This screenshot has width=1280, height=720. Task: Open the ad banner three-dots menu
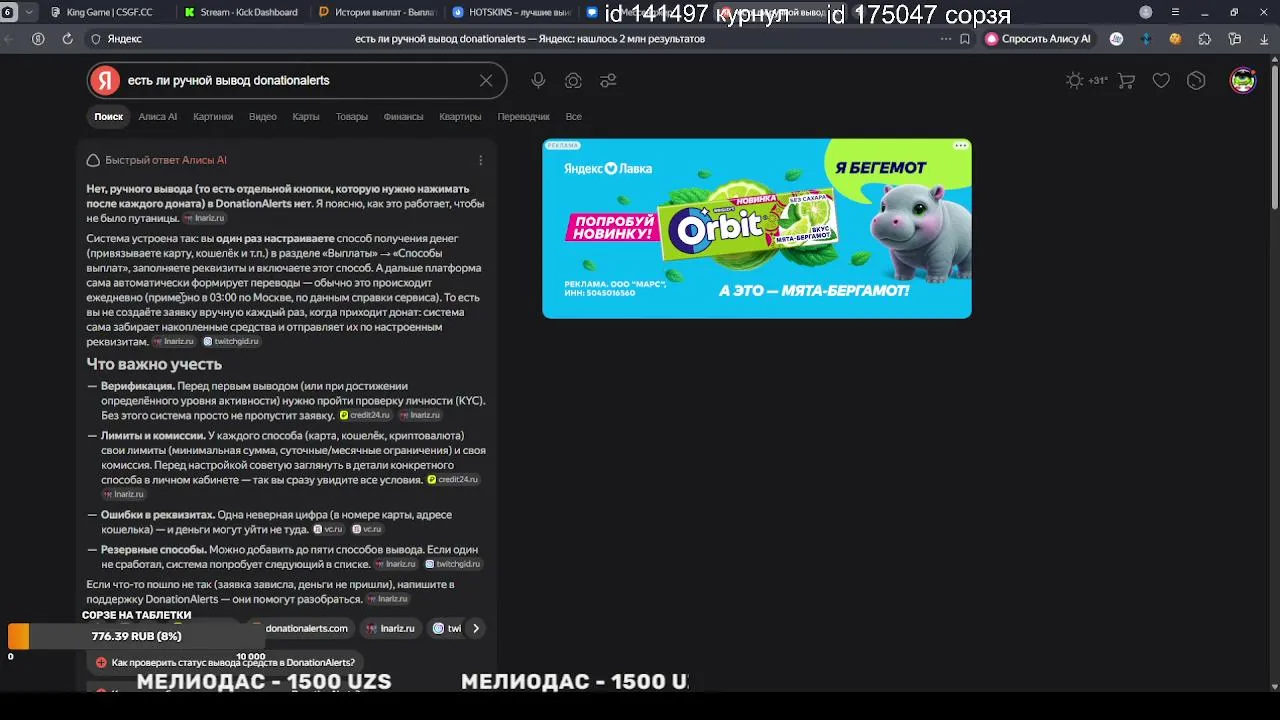pos(961,146)
